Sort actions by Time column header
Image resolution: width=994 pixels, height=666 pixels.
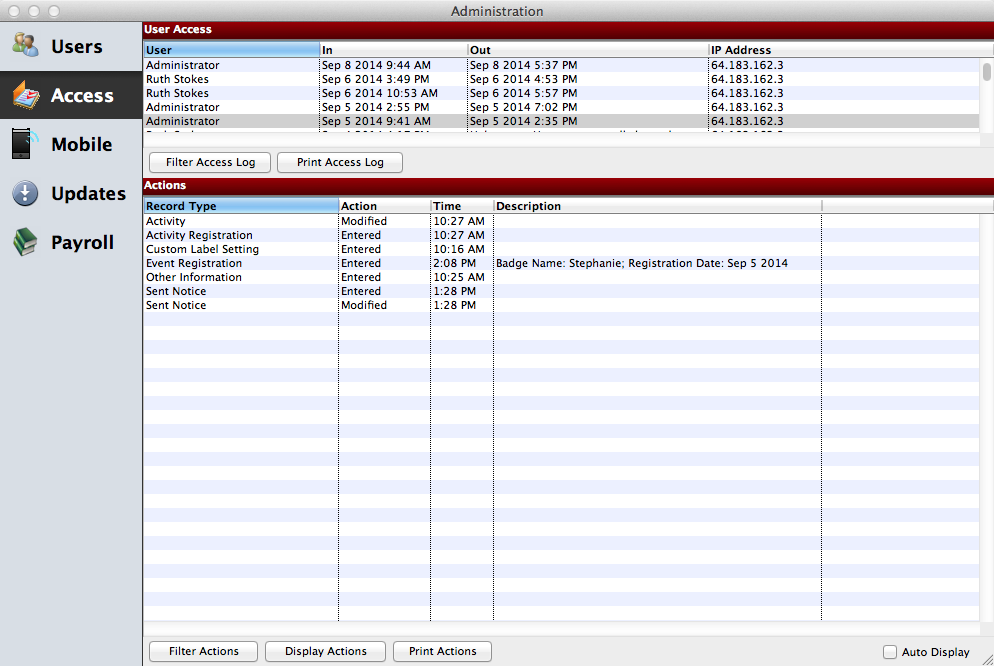point(461,206)
